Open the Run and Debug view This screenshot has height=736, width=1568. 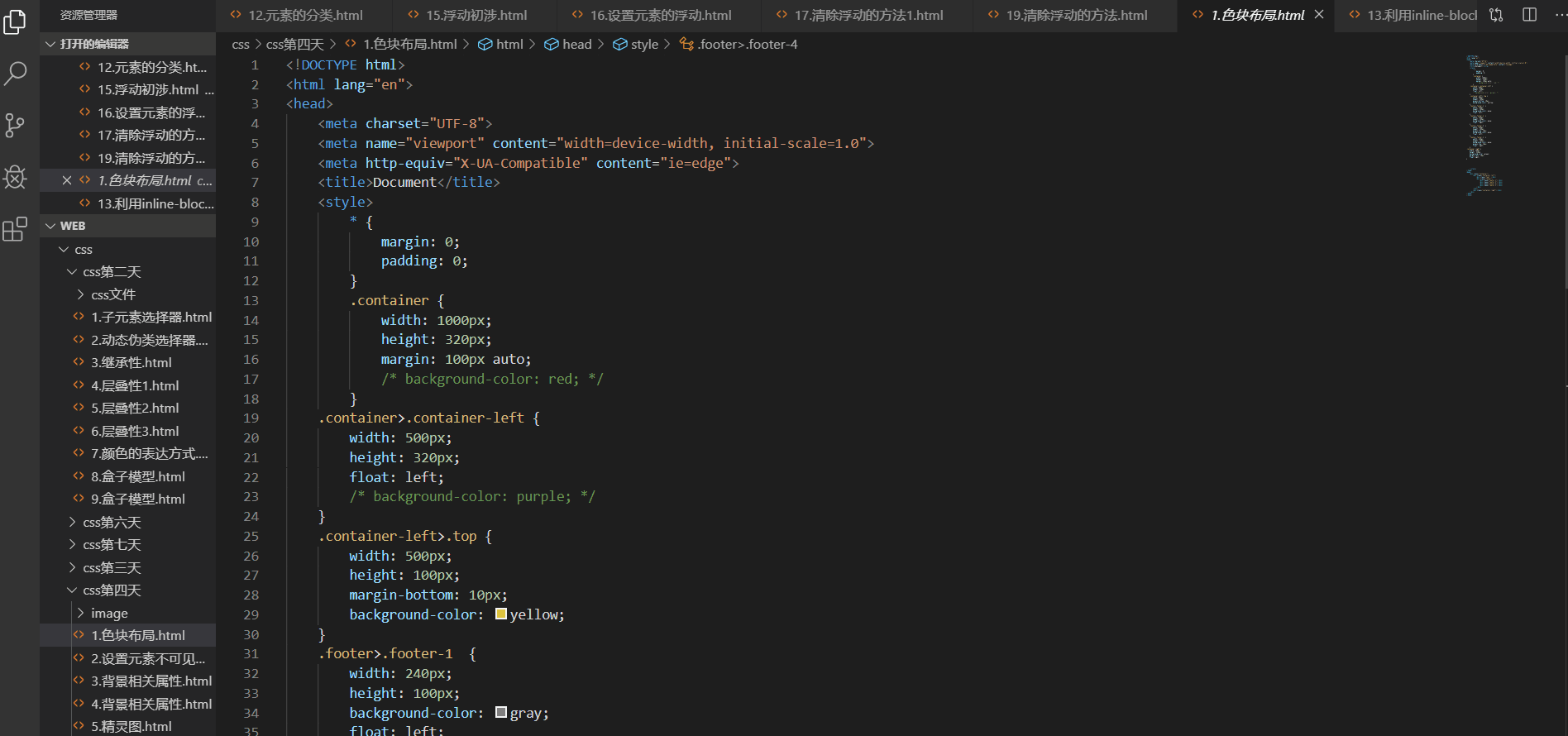click(x=15, y=177)
